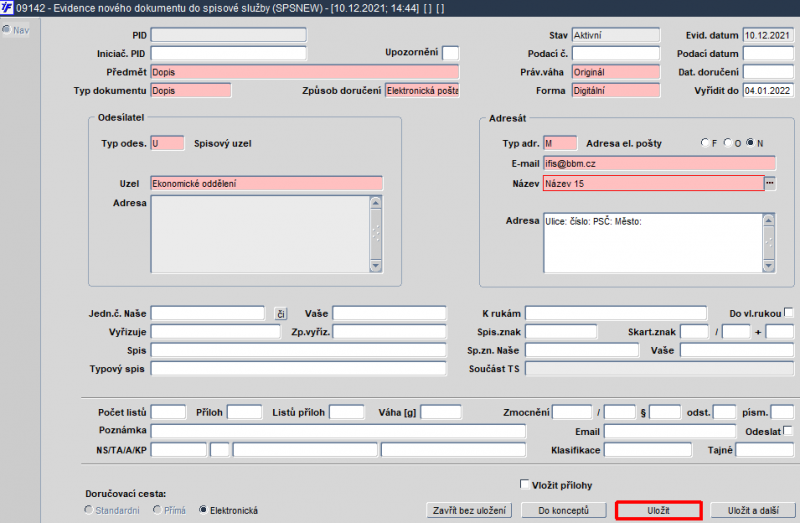The height and width of the screenshot is (523, 800).
Task: Click the Název field with Název 15
Action: 654,183
